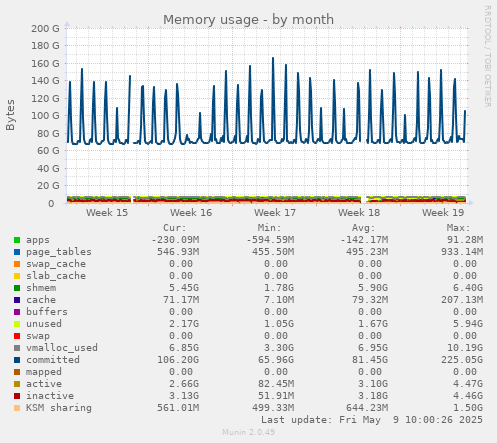Click the active olive legend swatch
Screen dimensions: 497x443
pyautogui.click(x=17, y=384)
